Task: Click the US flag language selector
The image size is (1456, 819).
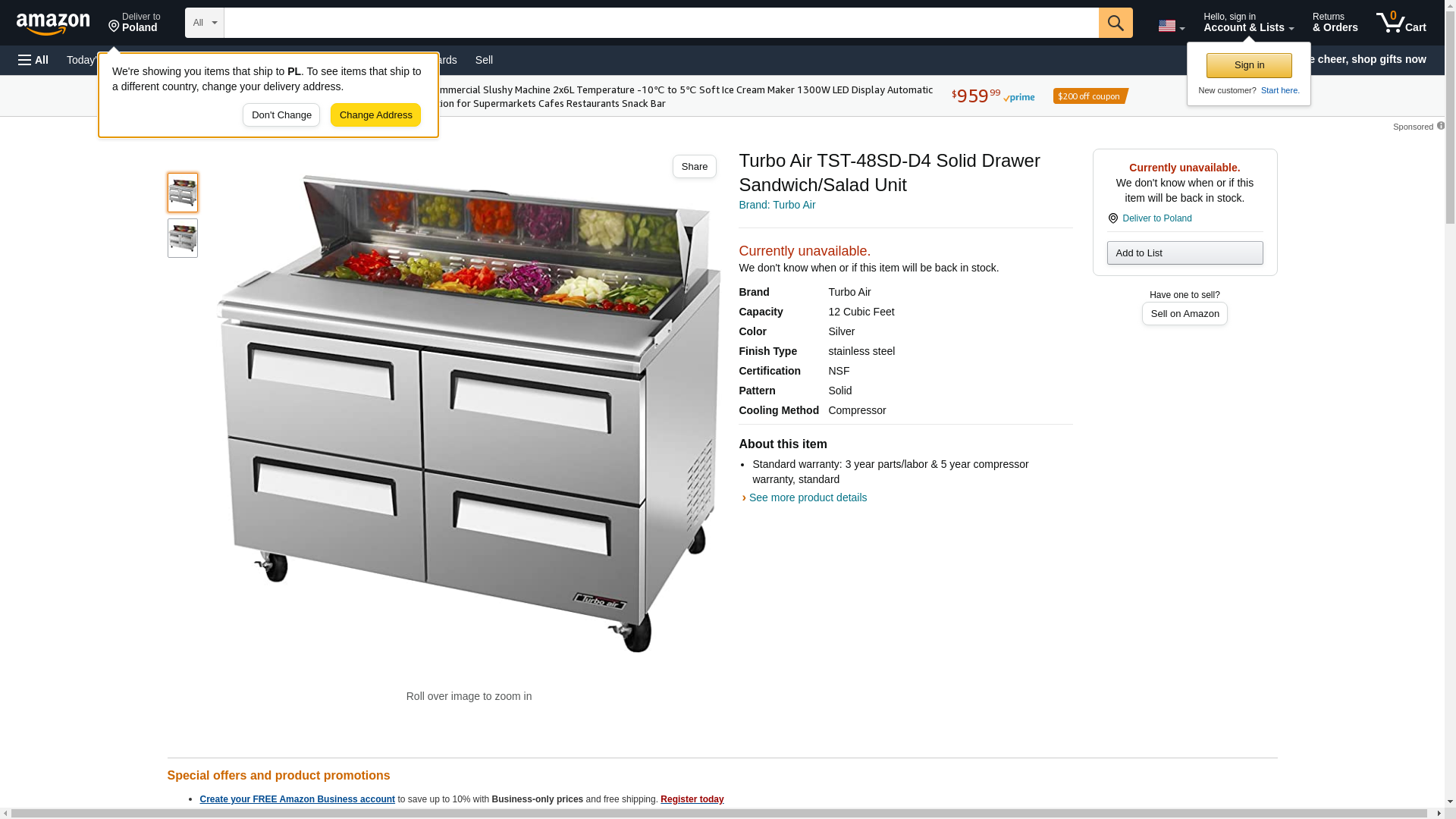Action: [1171, 26]
